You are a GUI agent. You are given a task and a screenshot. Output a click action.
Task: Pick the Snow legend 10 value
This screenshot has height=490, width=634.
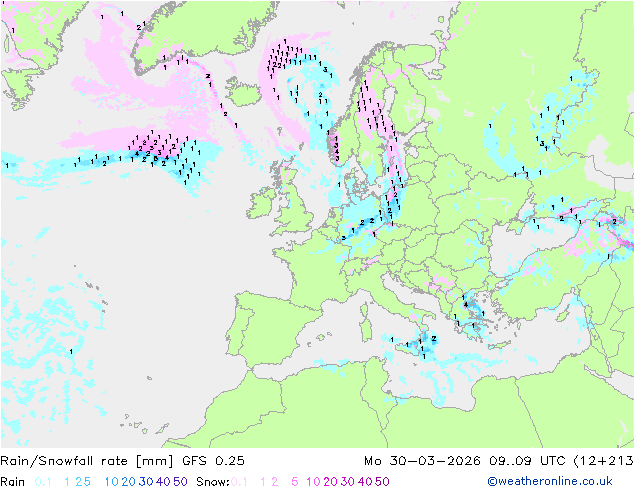click(x=313, y=482)
